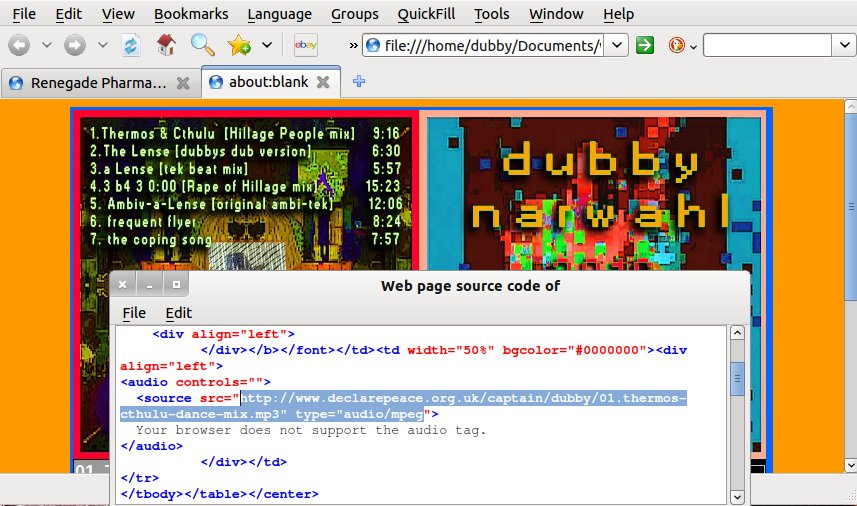Close the about:blank tab
The width and height of the screenshot is (857, 506).
click(326, 83)
